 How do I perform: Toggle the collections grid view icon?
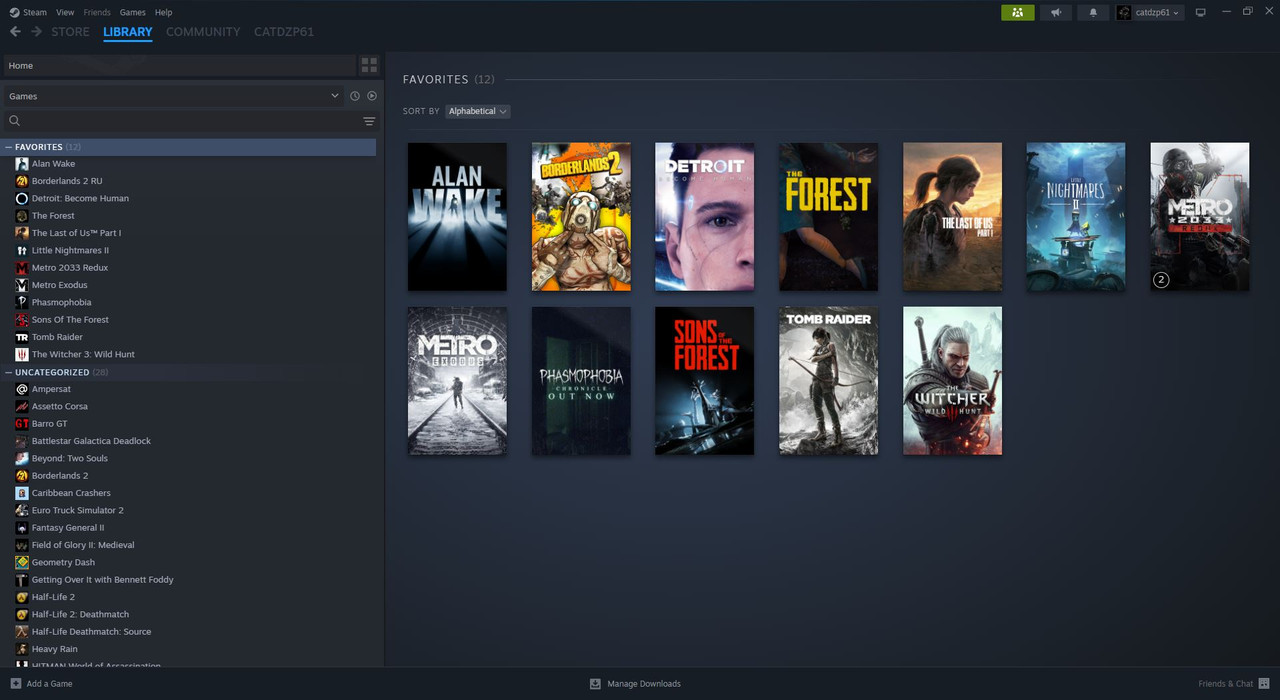tap(369, 65)
